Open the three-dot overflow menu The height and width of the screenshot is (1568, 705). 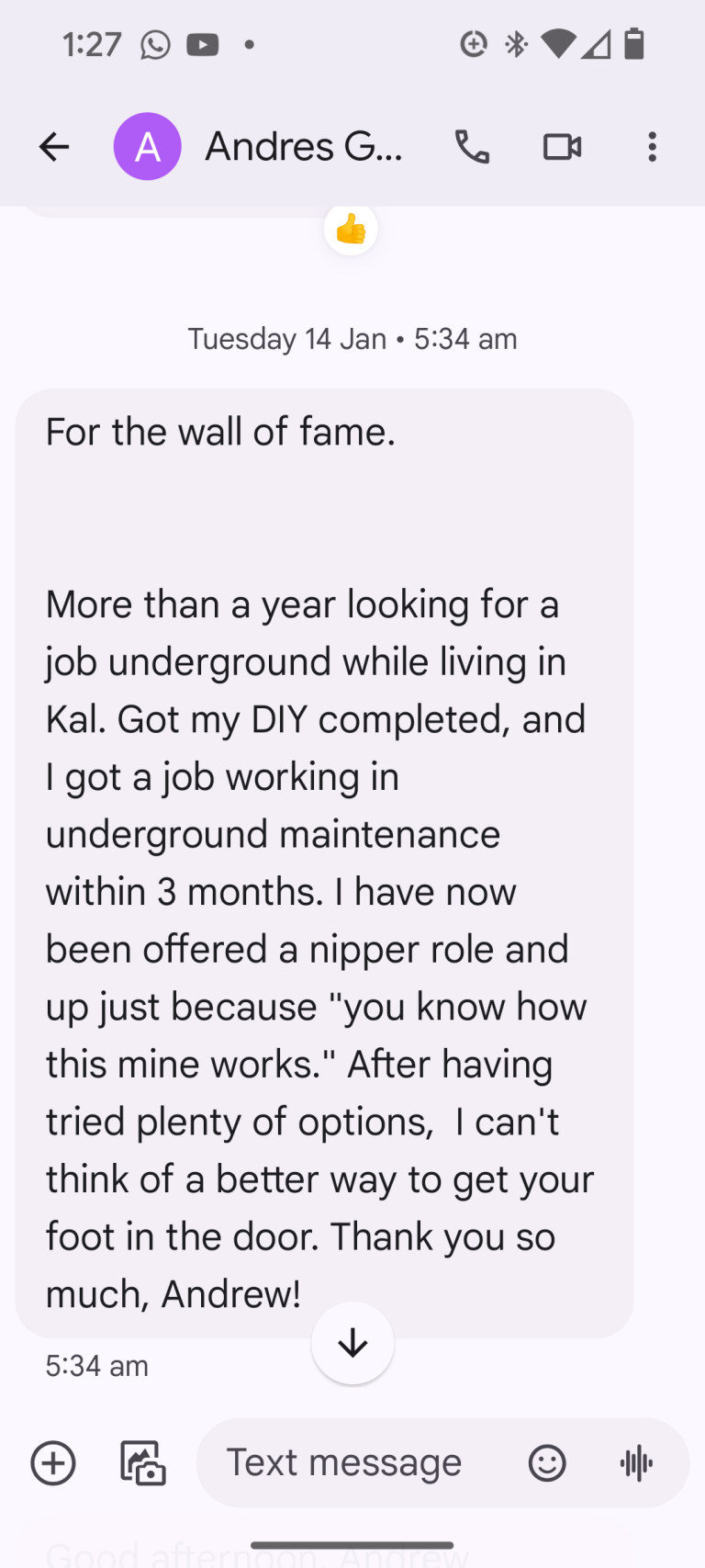(x=652, y=146)
